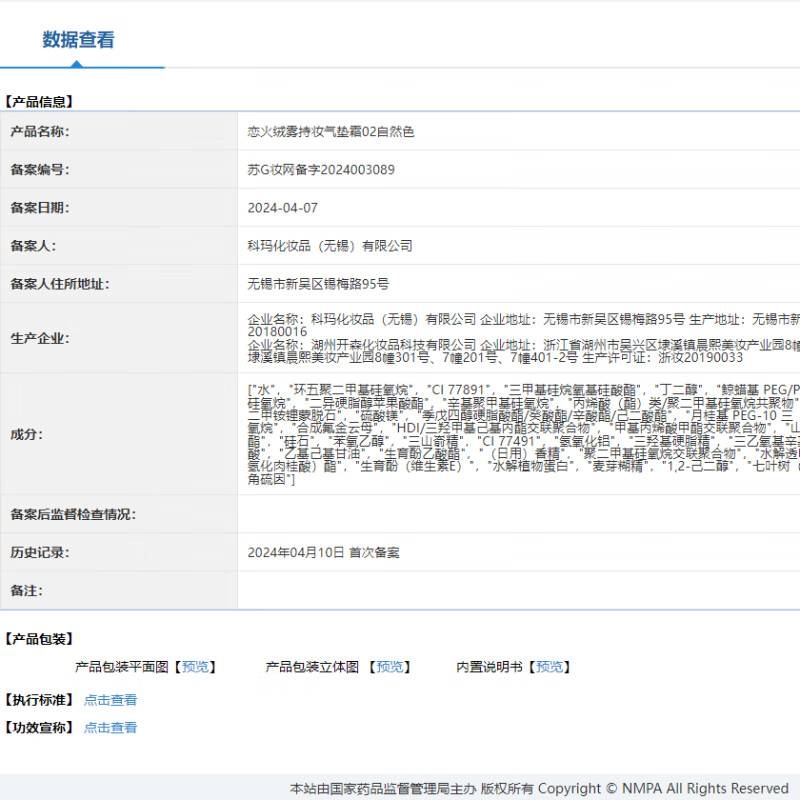This screenshot has width=800, height=800.
Task: Click the 备案人住所地址 row label
Action: pos(60,284)
